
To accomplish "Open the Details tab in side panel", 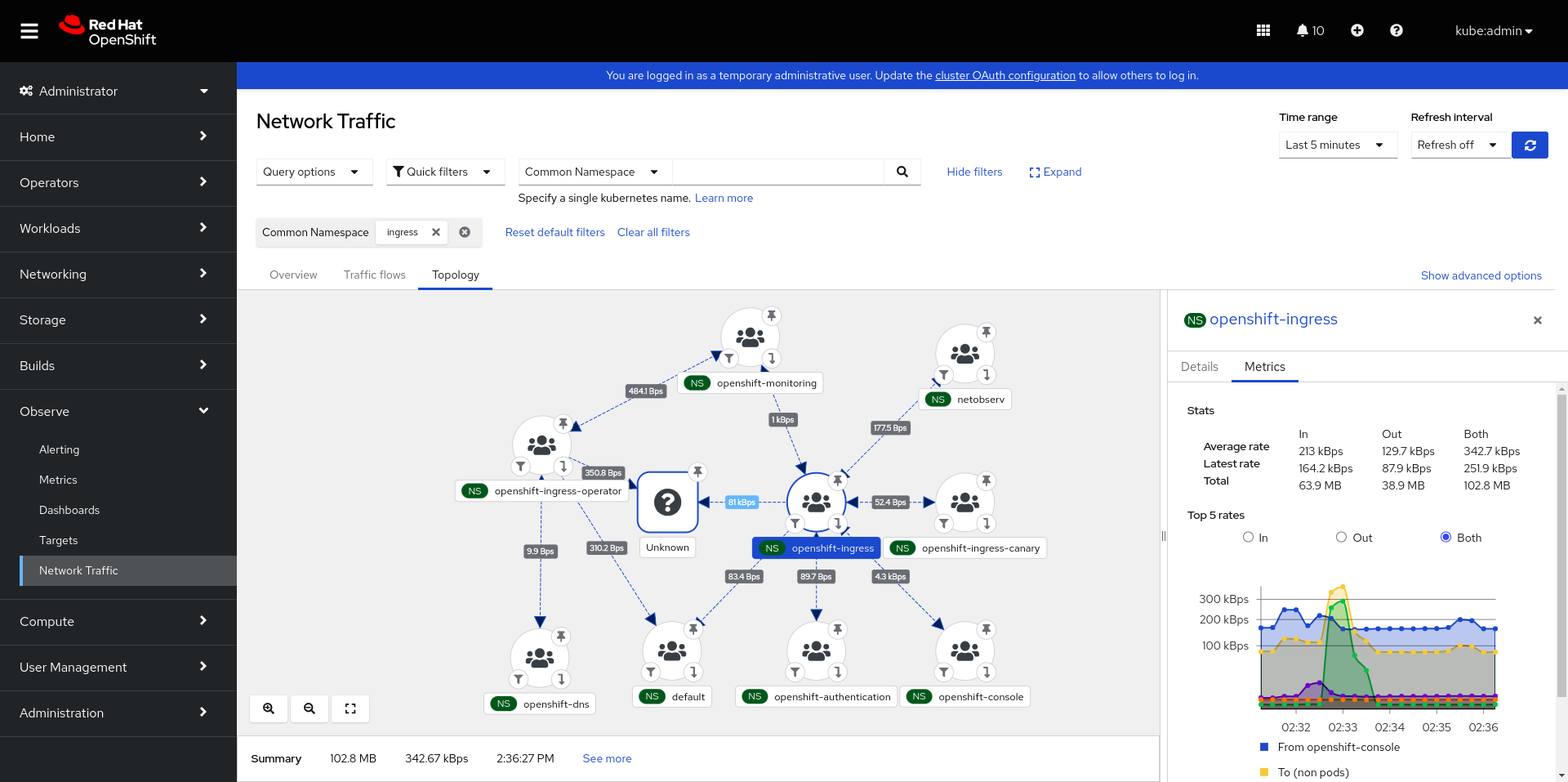I will click(x=1199, y=367).
